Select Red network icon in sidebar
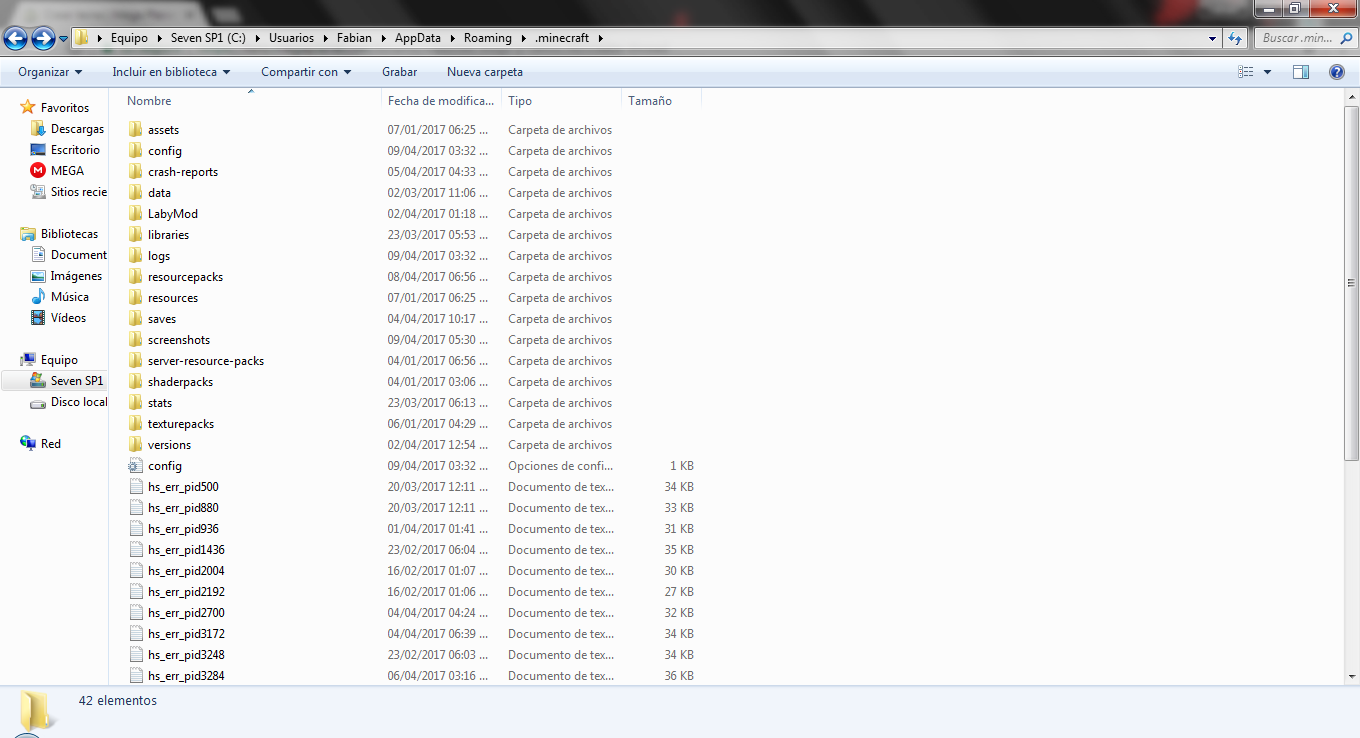The width and height of the screenshot is (1360, 738). click(x=28, y=444)
